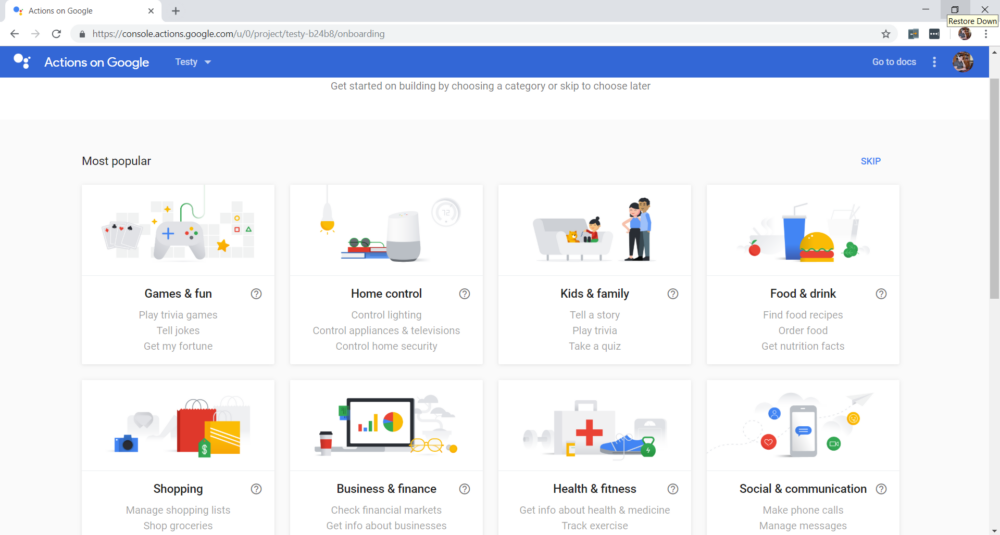The image size is (1000, 535).
Task: Choose the Shopping category title
Action: [178, 489]
